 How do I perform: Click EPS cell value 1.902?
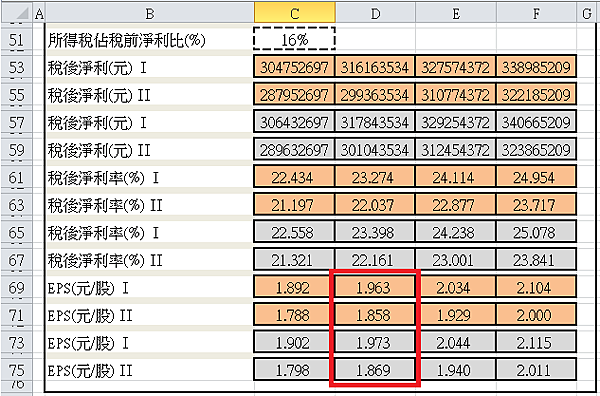294,343
